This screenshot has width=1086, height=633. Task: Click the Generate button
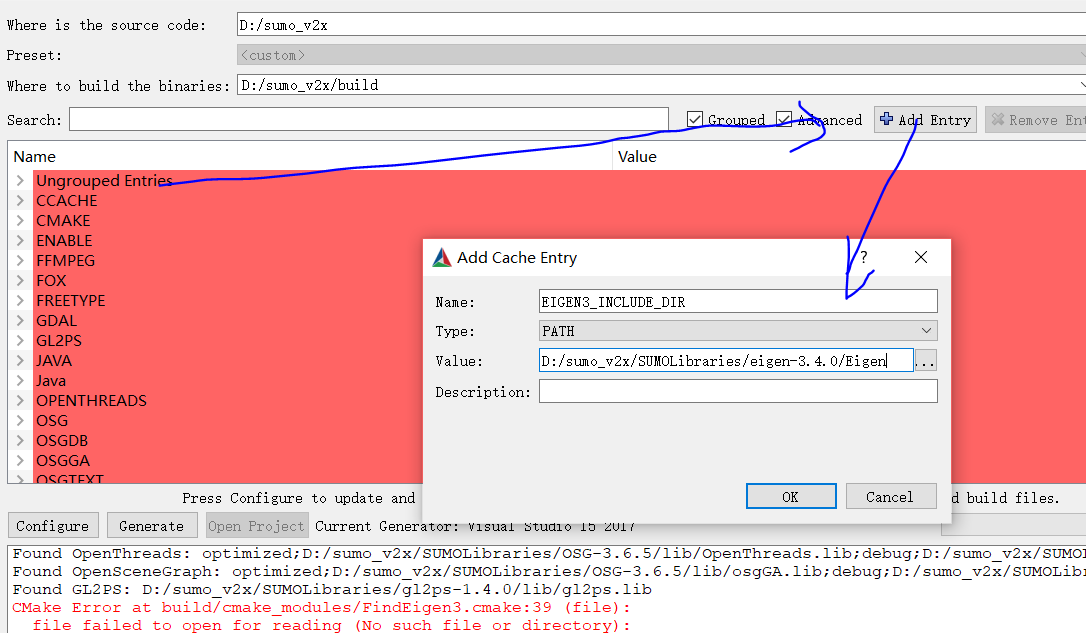pos(152,526)
